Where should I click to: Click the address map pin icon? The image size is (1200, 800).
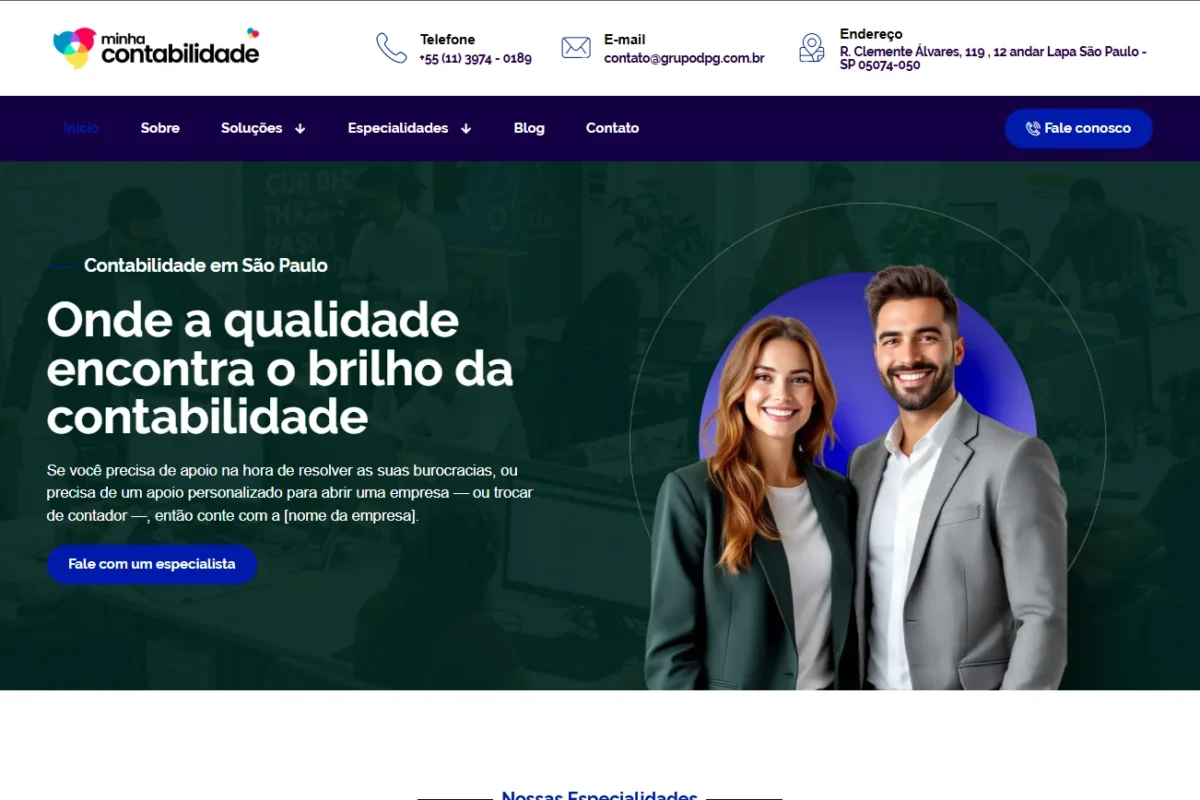coord(812,48)
